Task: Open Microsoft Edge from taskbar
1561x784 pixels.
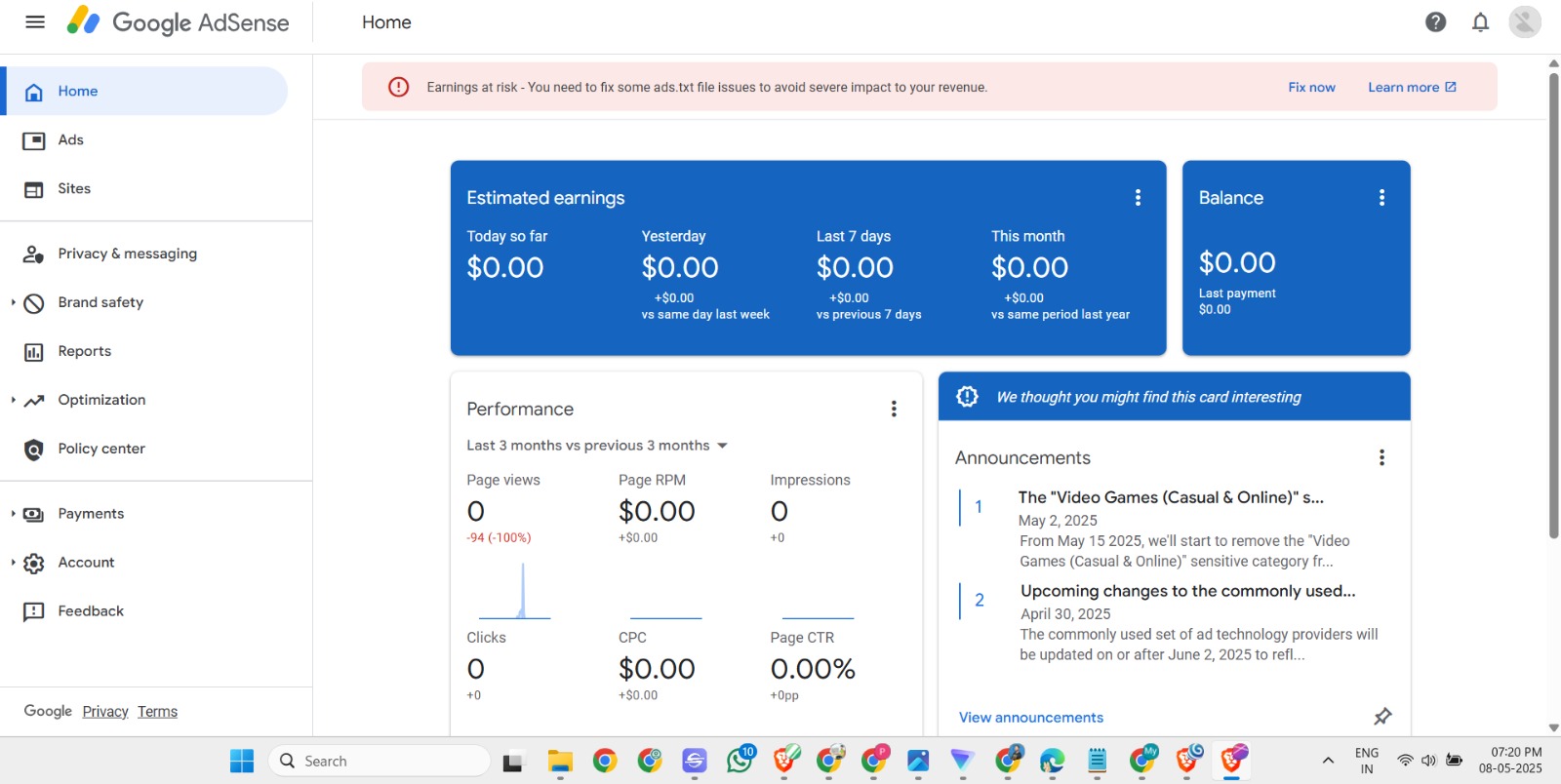Action: 1052,762
